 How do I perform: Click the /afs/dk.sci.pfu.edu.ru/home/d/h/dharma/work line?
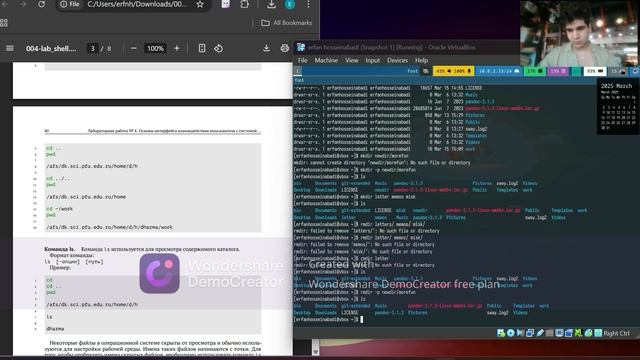tap(109, 227)
